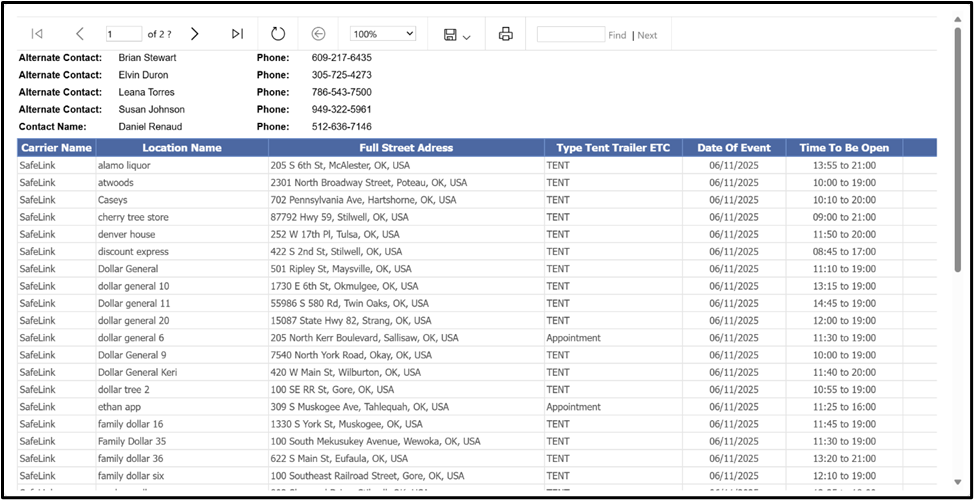Viewport: 974px width, 500px height.
Task: Click address 501 Ripley St, Maysville
Action: tap(341, 269)
